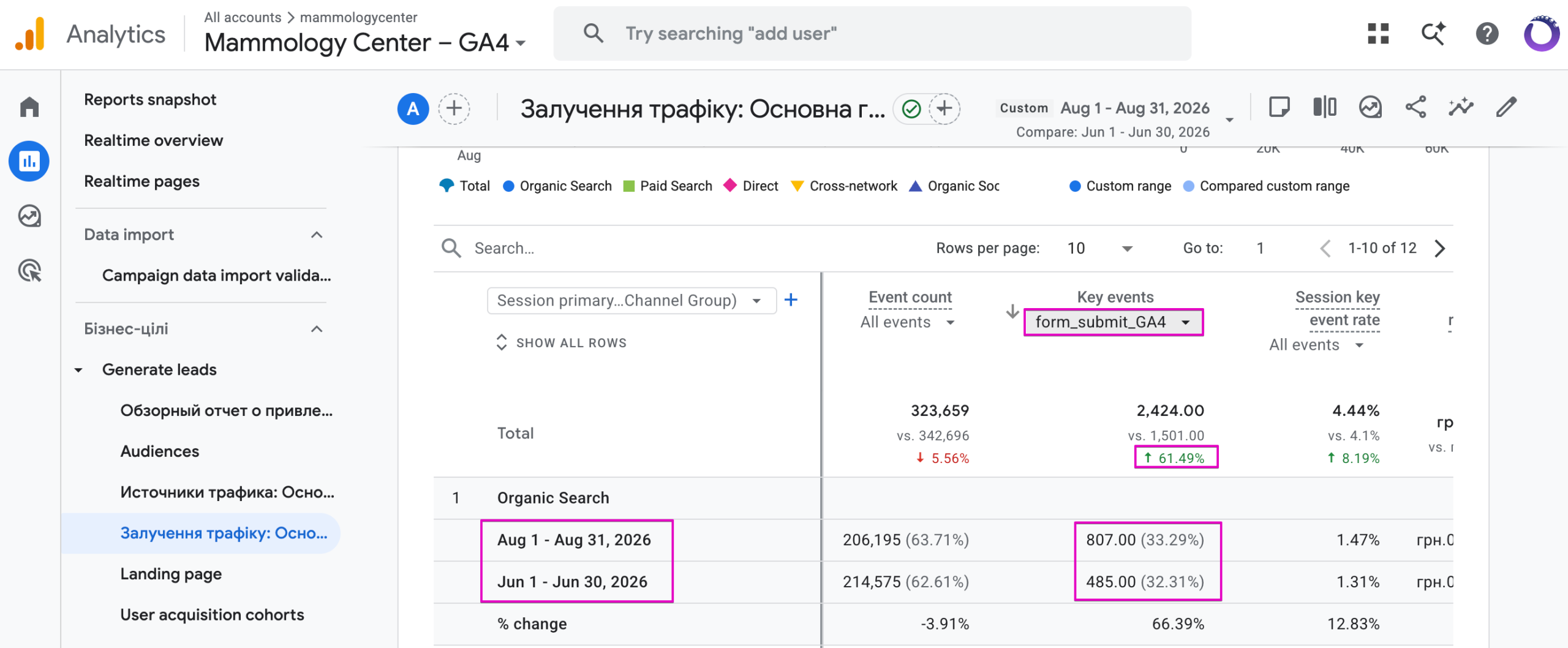Image resolution: width=1568 pixels, height=648 pixels.
Task: Select Realtime overview in the sidebar
Action: pyautogui.click(x=153, y=140)
